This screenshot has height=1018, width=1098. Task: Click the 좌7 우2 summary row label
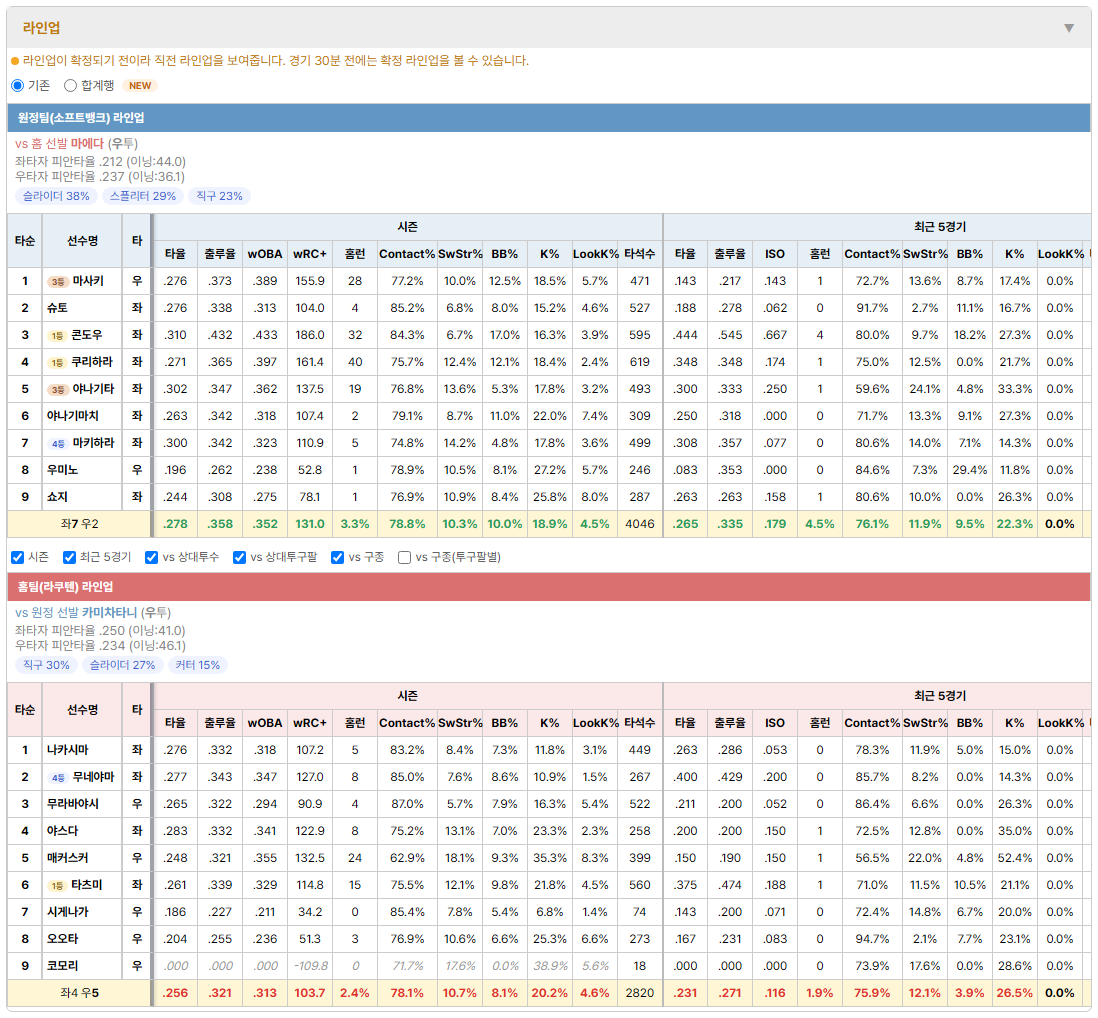(79, 524)
